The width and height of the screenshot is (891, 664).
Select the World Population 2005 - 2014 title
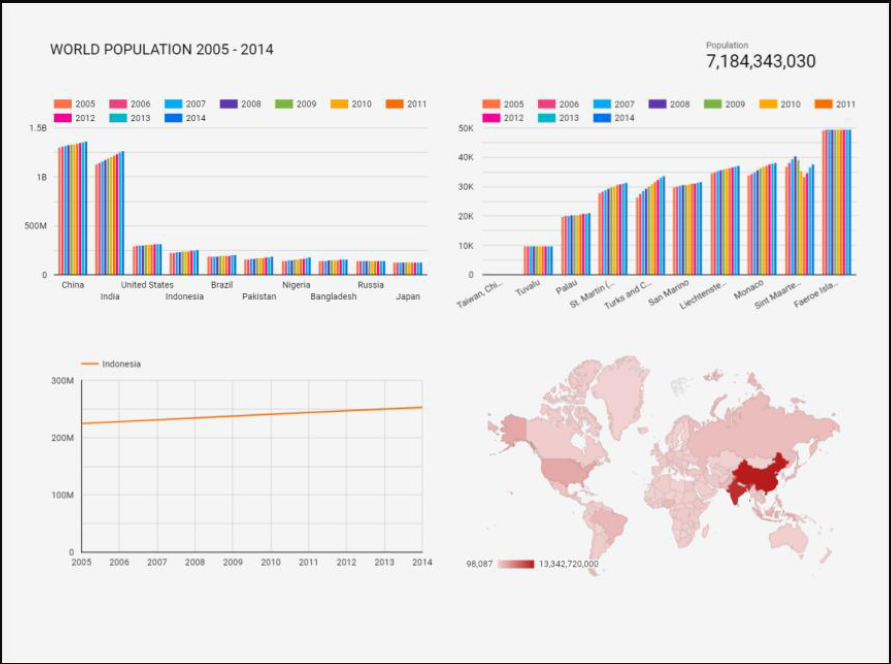click(x=162, y=49)
